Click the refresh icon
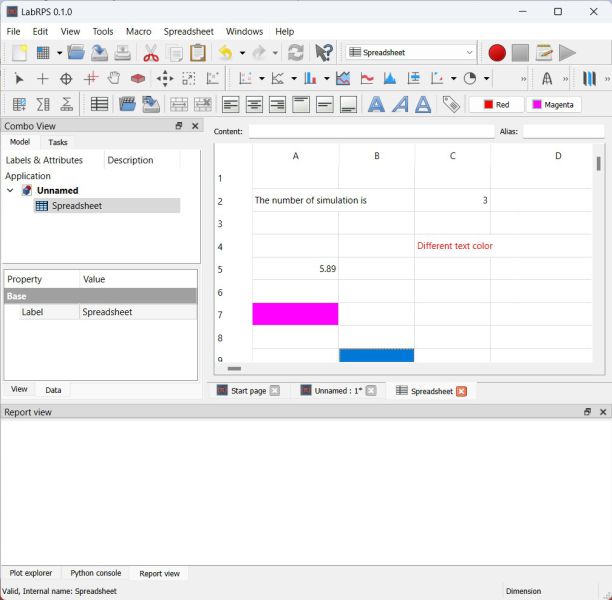612x600 pixels. [x=295, y=53]
